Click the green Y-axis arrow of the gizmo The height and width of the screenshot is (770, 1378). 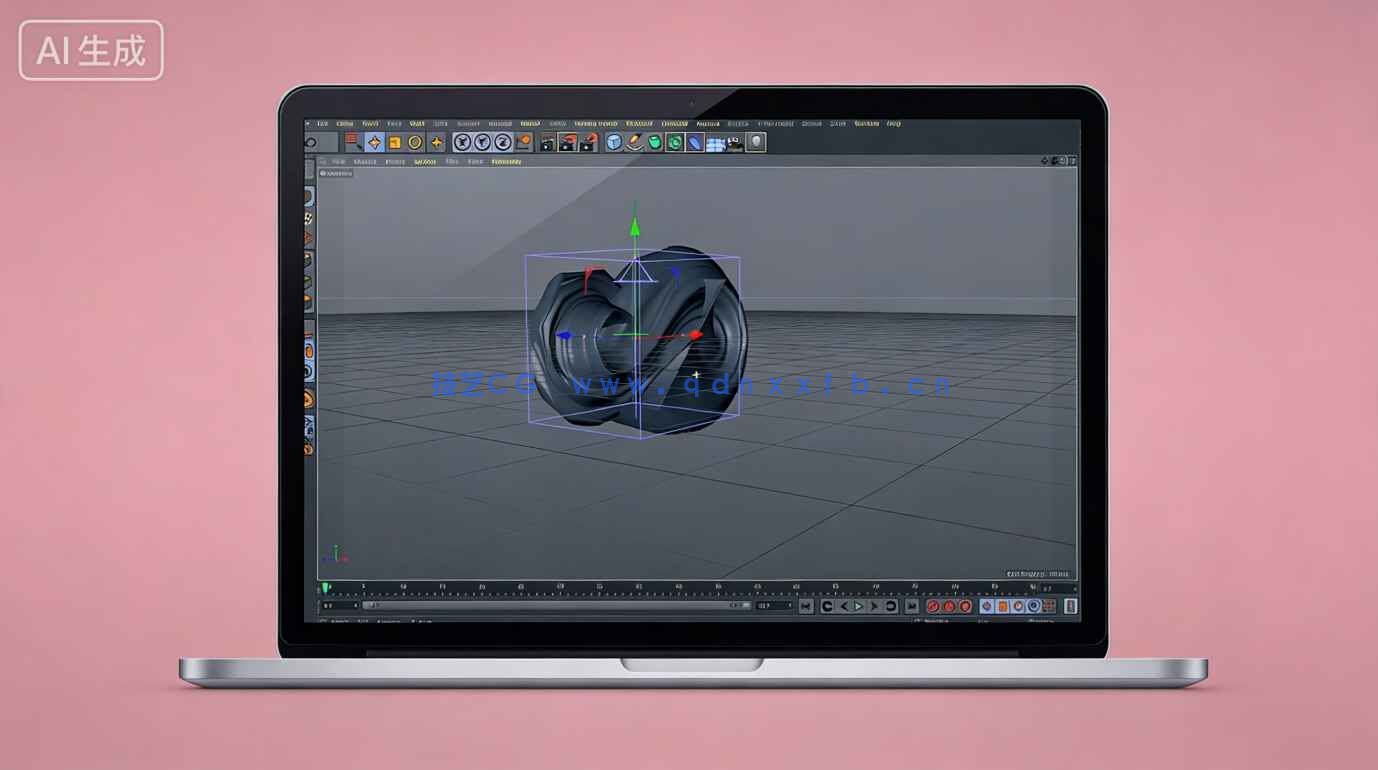tap(634, 226)
